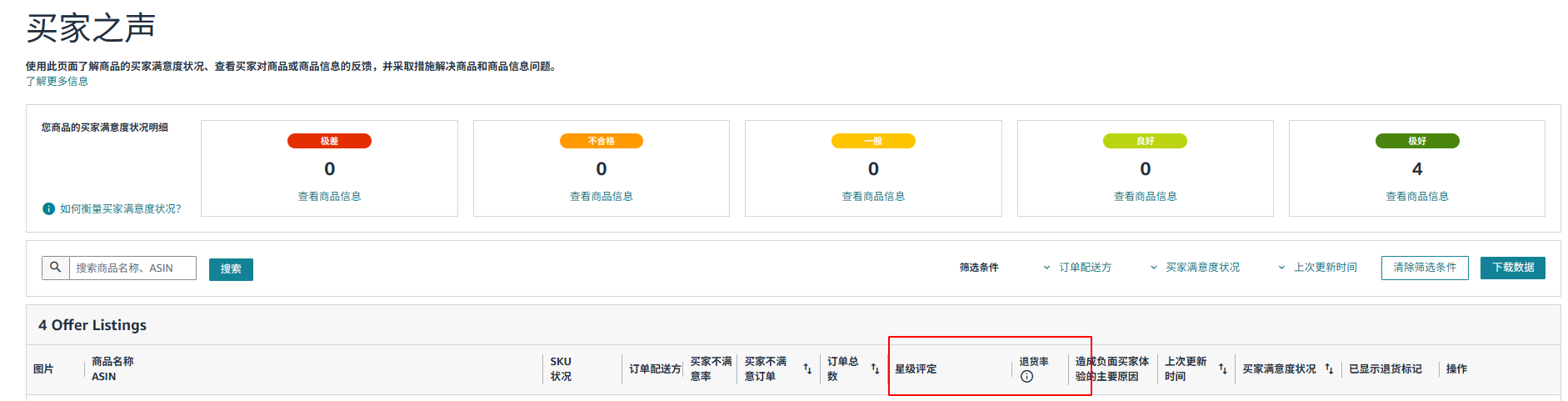Open 查看商品信息 under 良好 card
Image resolution: width=1568 pixels, height=401 pixels.
tap(1146, 197)
